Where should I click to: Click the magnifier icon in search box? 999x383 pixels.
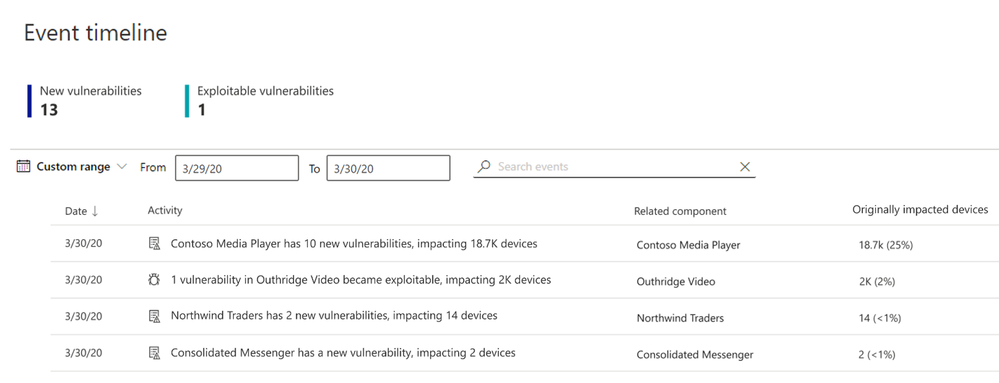coord(484,166)
